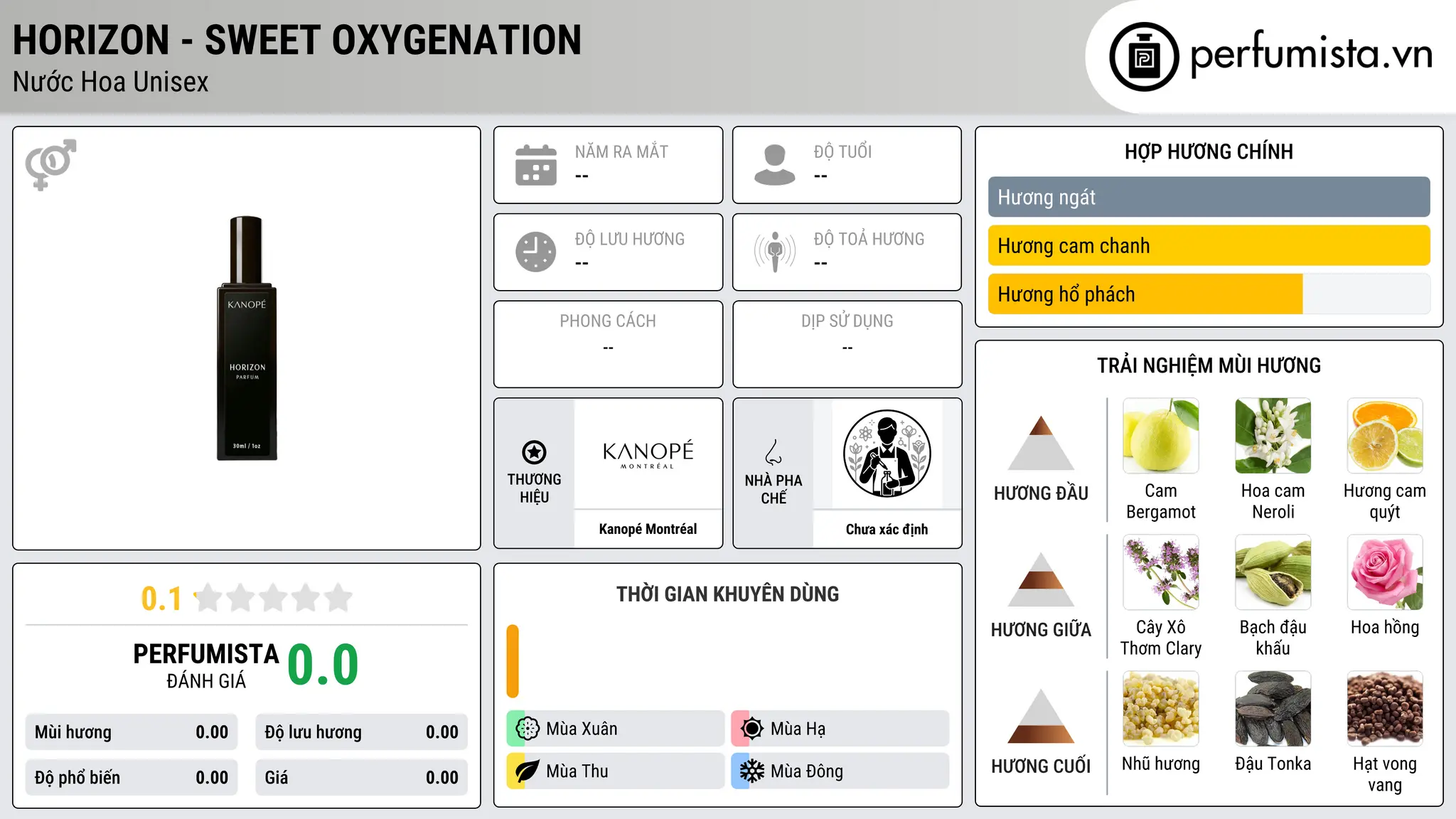
Task: Click the leaf icon for Mùa Thu
Action: [x=527, y=771]
